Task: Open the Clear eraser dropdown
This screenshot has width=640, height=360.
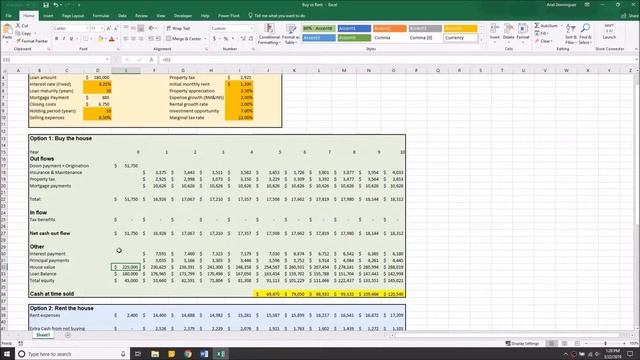Action: (x=543, y=41)
